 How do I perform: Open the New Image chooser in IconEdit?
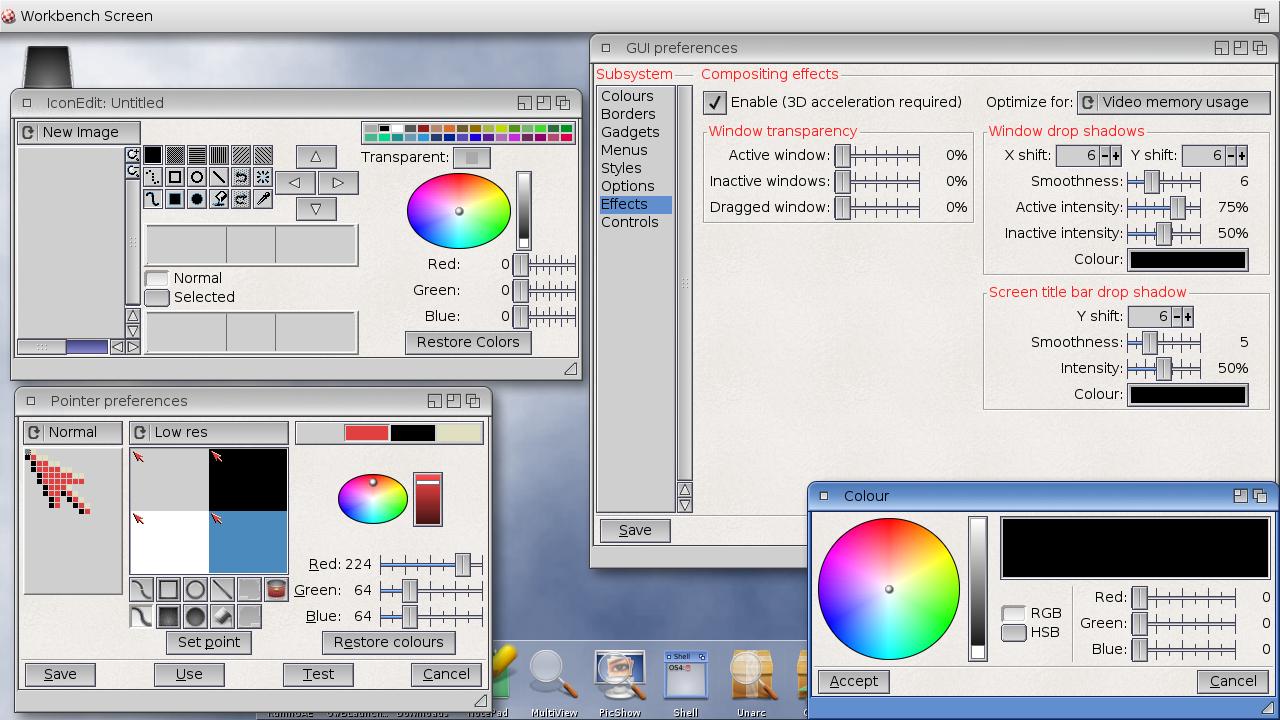[x=79, y=132]
